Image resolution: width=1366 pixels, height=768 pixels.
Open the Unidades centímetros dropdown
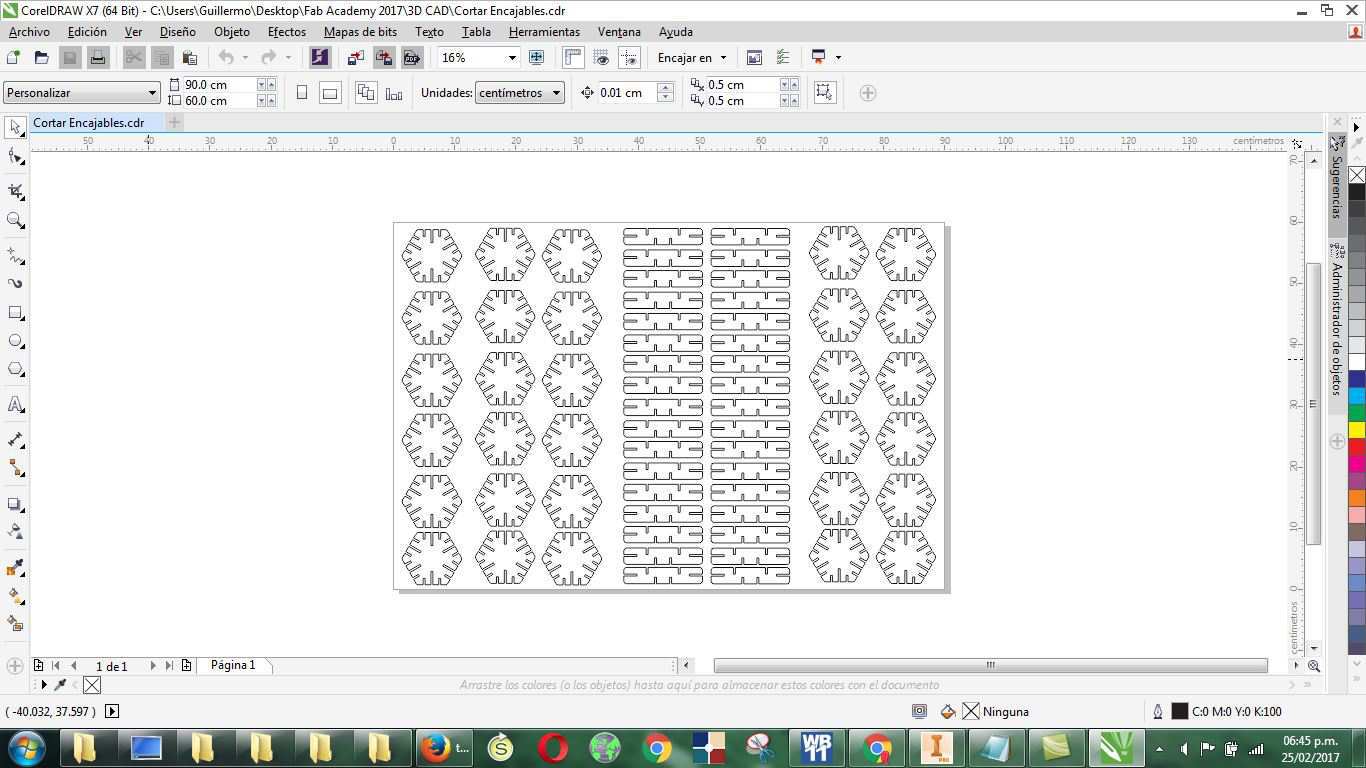tap(556, 93)
